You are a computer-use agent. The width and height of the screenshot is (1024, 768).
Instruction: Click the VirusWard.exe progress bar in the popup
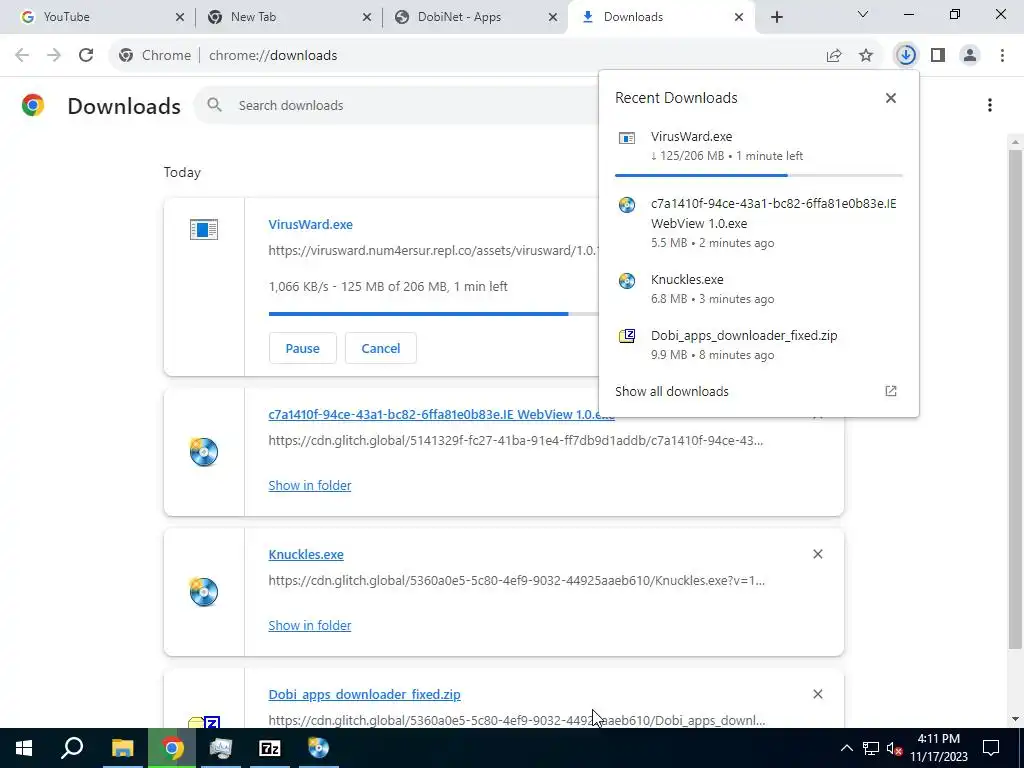pos(759,175)
